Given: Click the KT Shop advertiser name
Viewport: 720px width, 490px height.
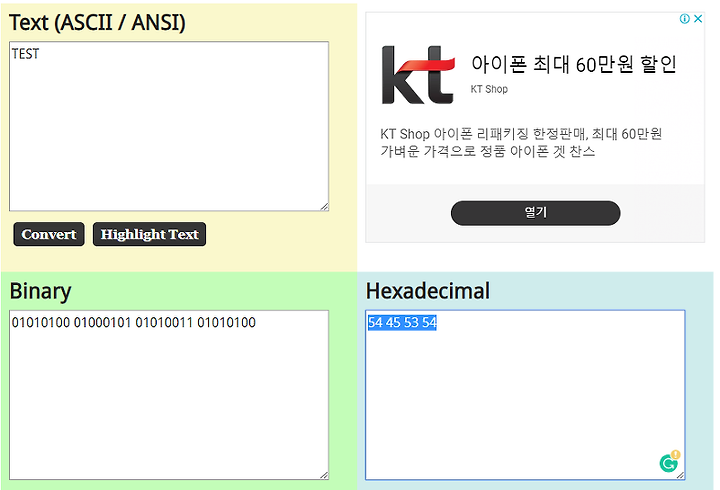Looking at the screenshot, I should (x=489, y=89).
